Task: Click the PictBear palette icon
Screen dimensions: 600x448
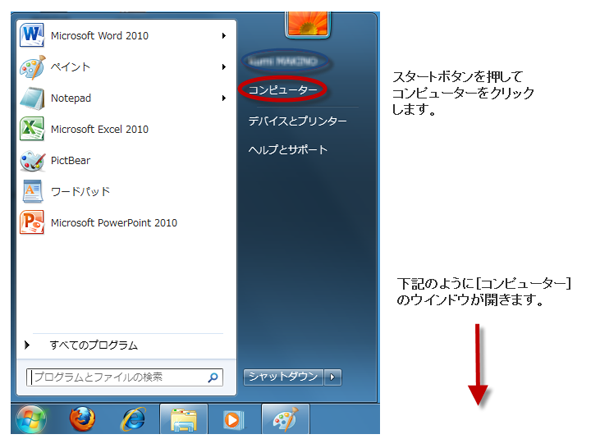Action: tap(32, 160)
